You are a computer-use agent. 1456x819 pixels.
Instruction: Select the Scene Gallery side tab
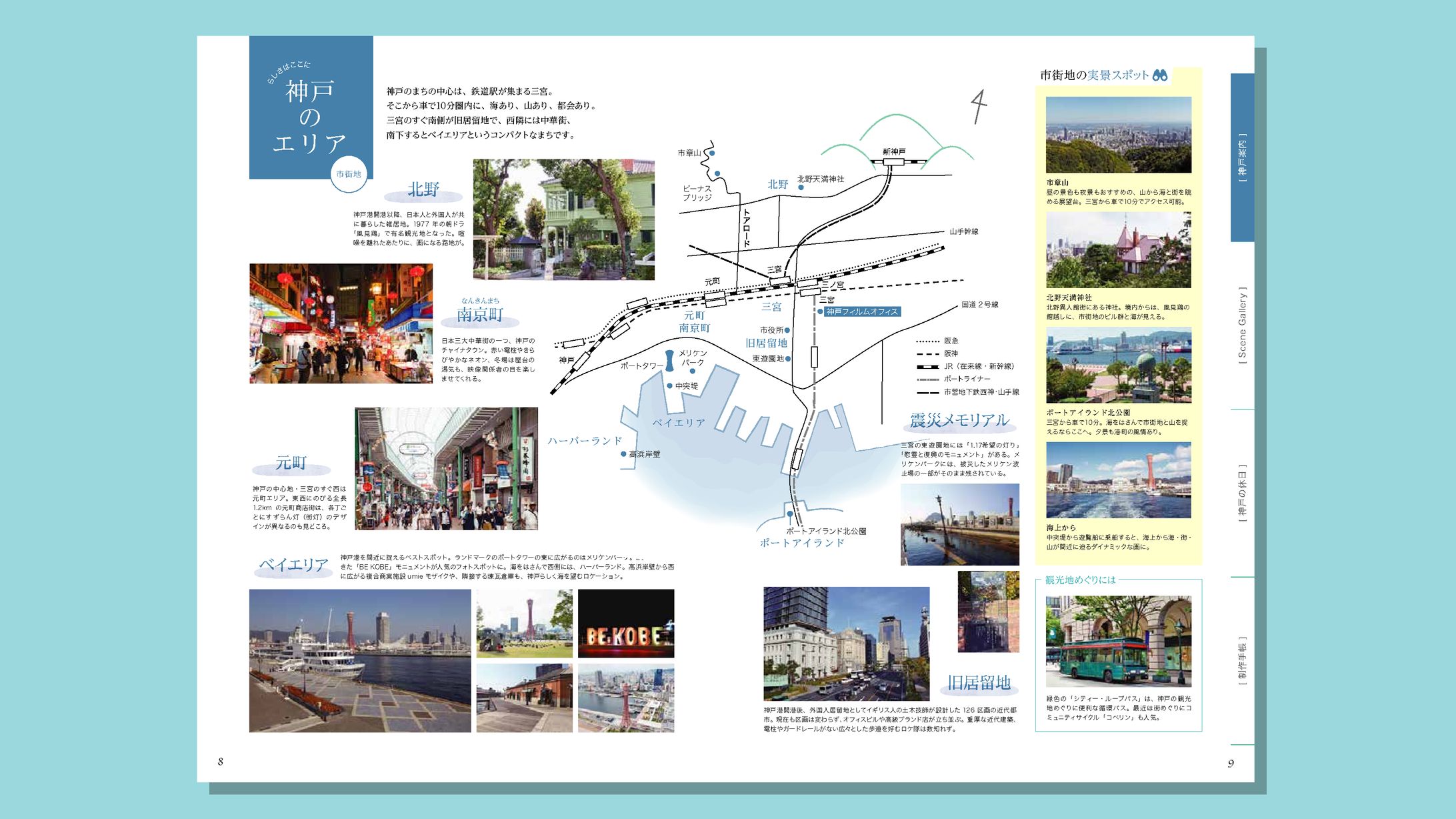(x=1242, y=325)
